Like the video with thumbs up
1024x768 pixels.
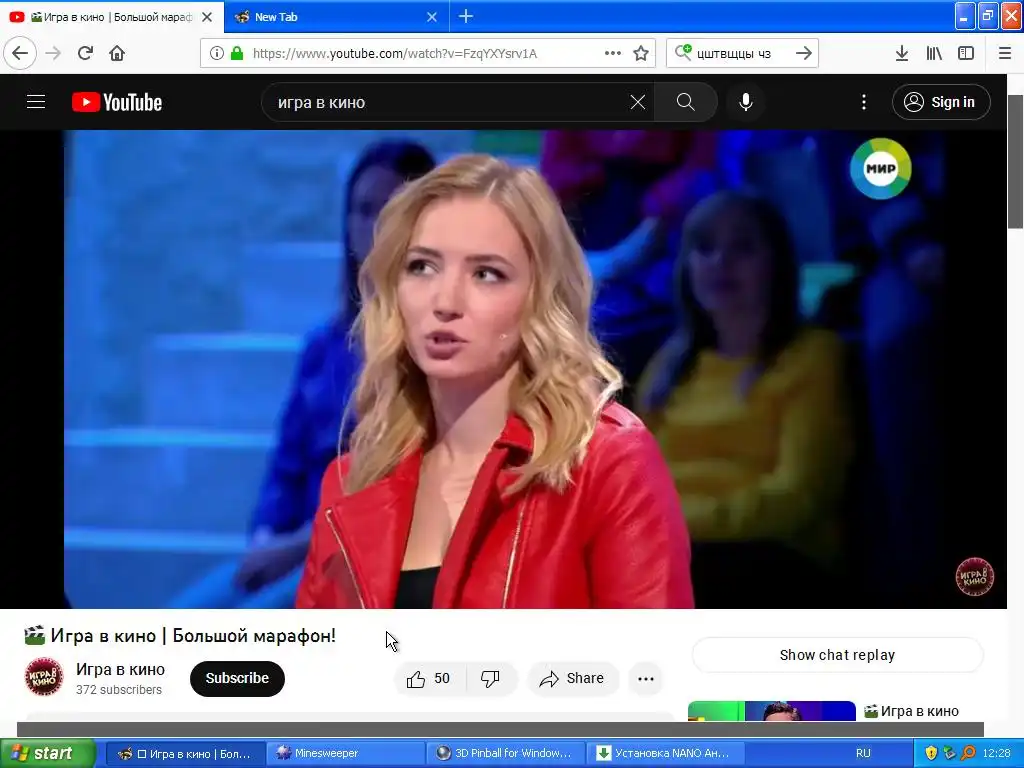click(x=430, y=679)
